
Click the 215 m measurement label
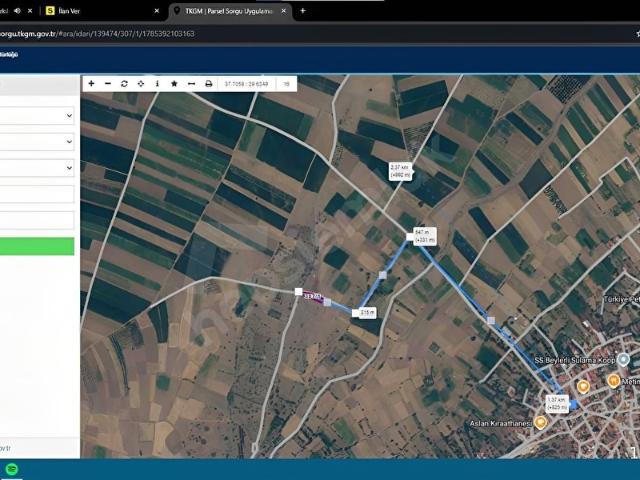coord(367,313)
